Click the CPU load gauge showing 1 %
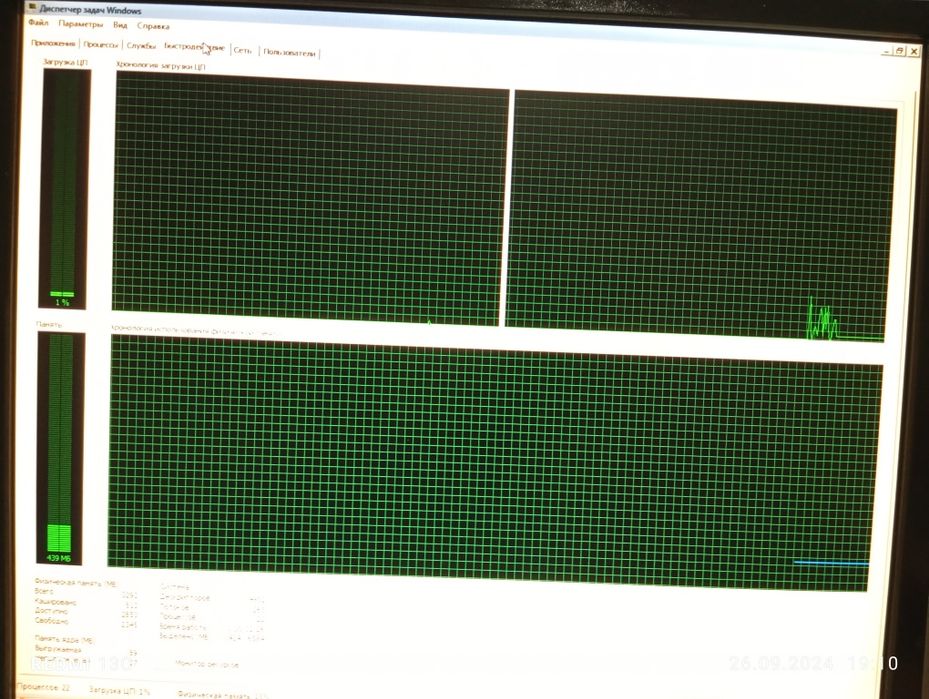 65,188
